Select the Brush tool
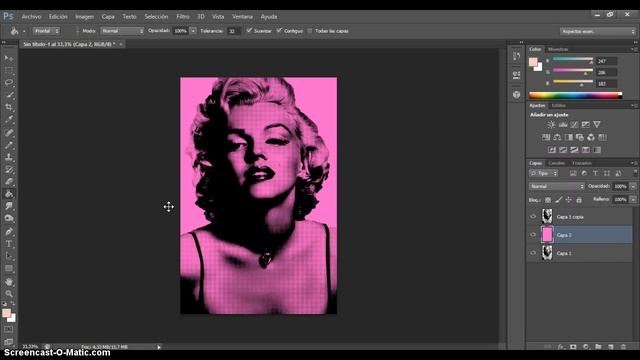The height and width of the screenshot is (360, 640). point(9,145)
